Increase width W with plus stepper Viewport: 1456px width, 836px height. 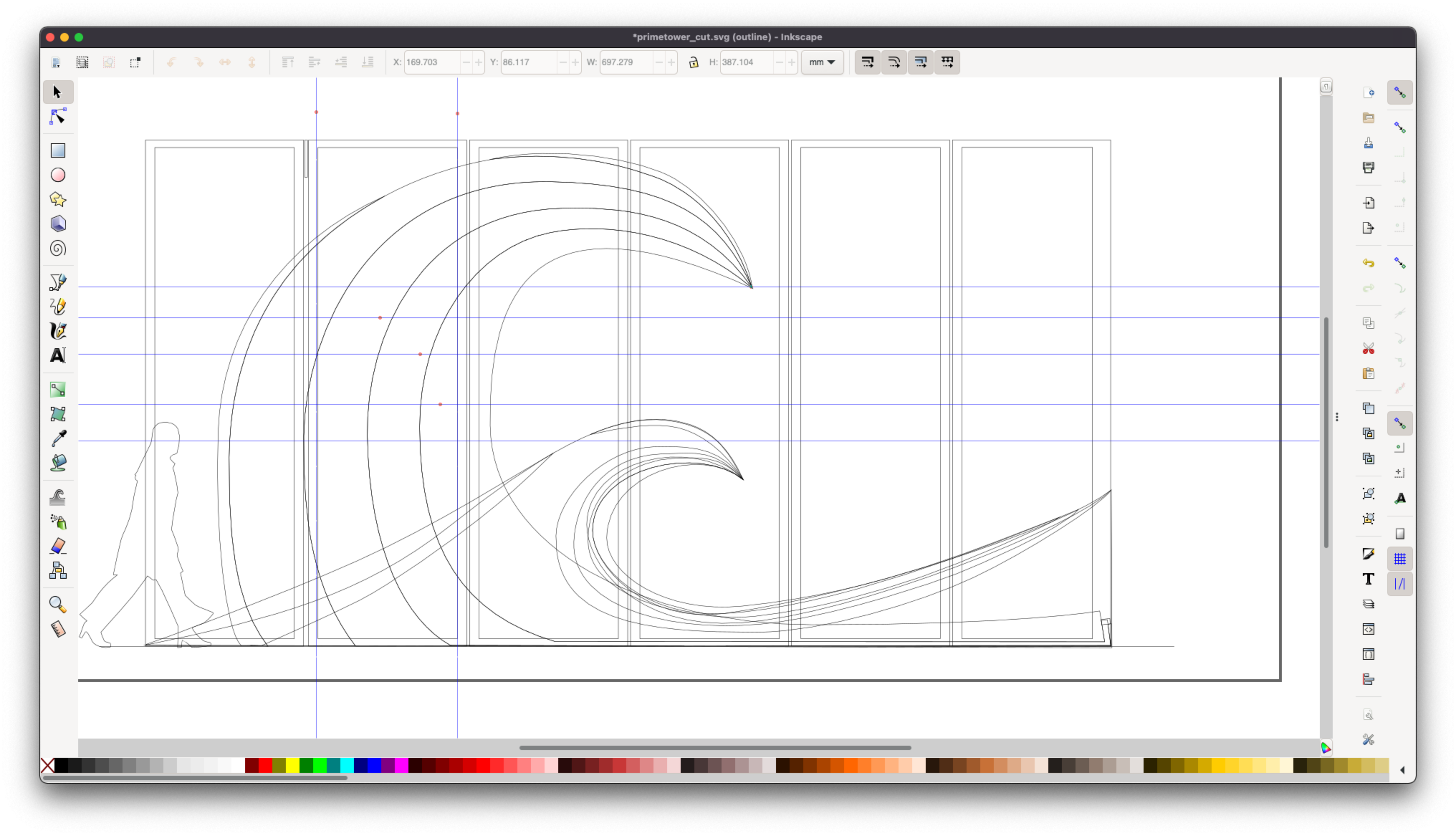point(671,62)
